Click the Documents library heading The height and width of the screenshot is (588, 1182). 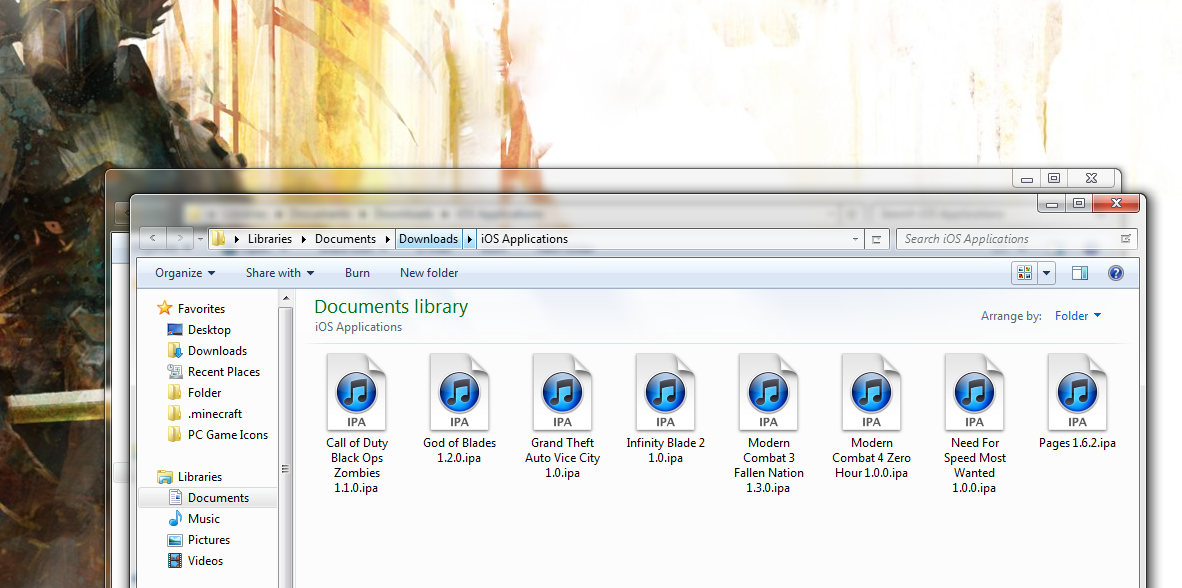tap(391, 307)
